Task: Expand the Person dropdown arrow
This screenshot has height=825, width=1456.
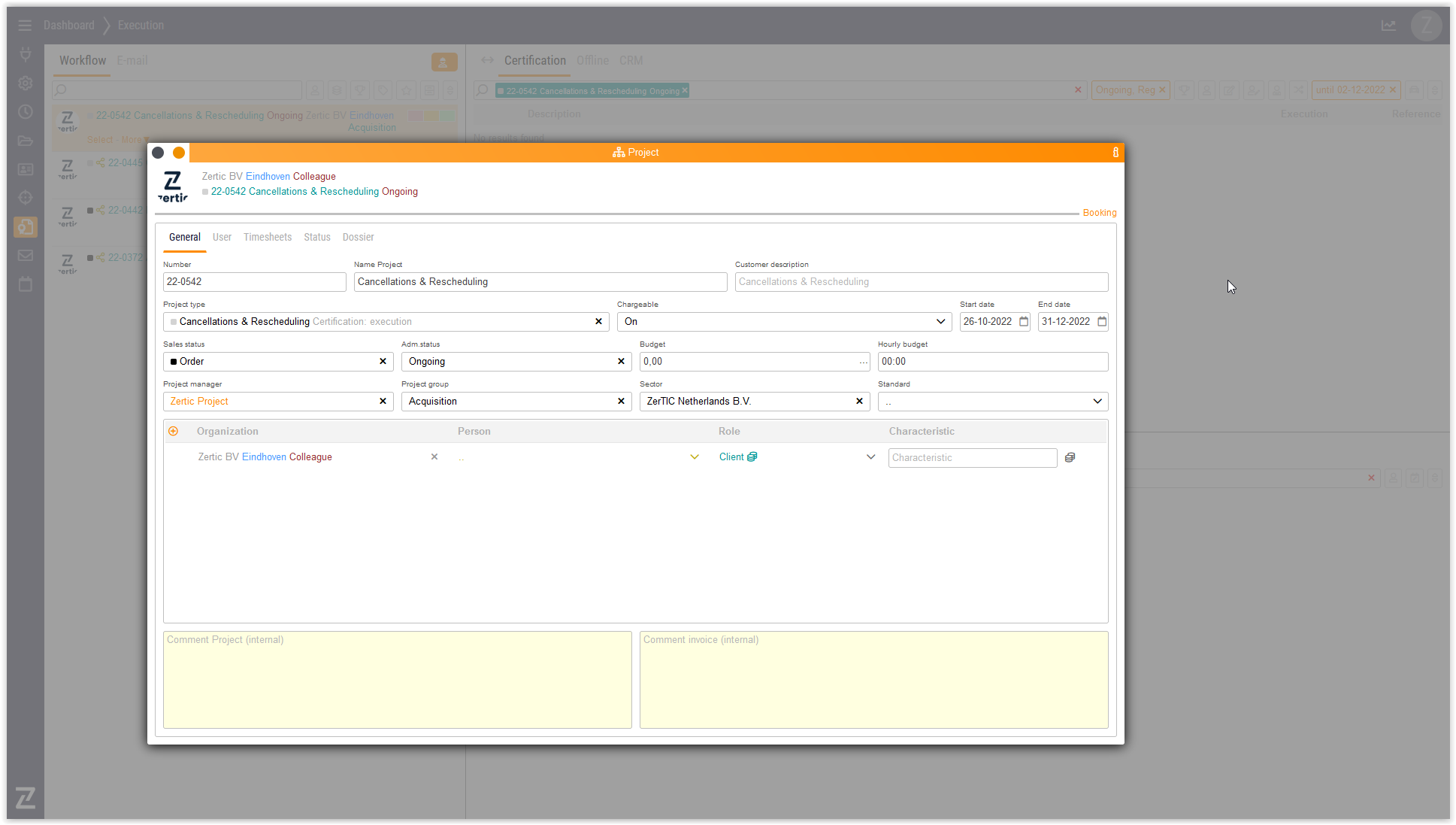Action: pyautogui.click(x=695, y=457)
